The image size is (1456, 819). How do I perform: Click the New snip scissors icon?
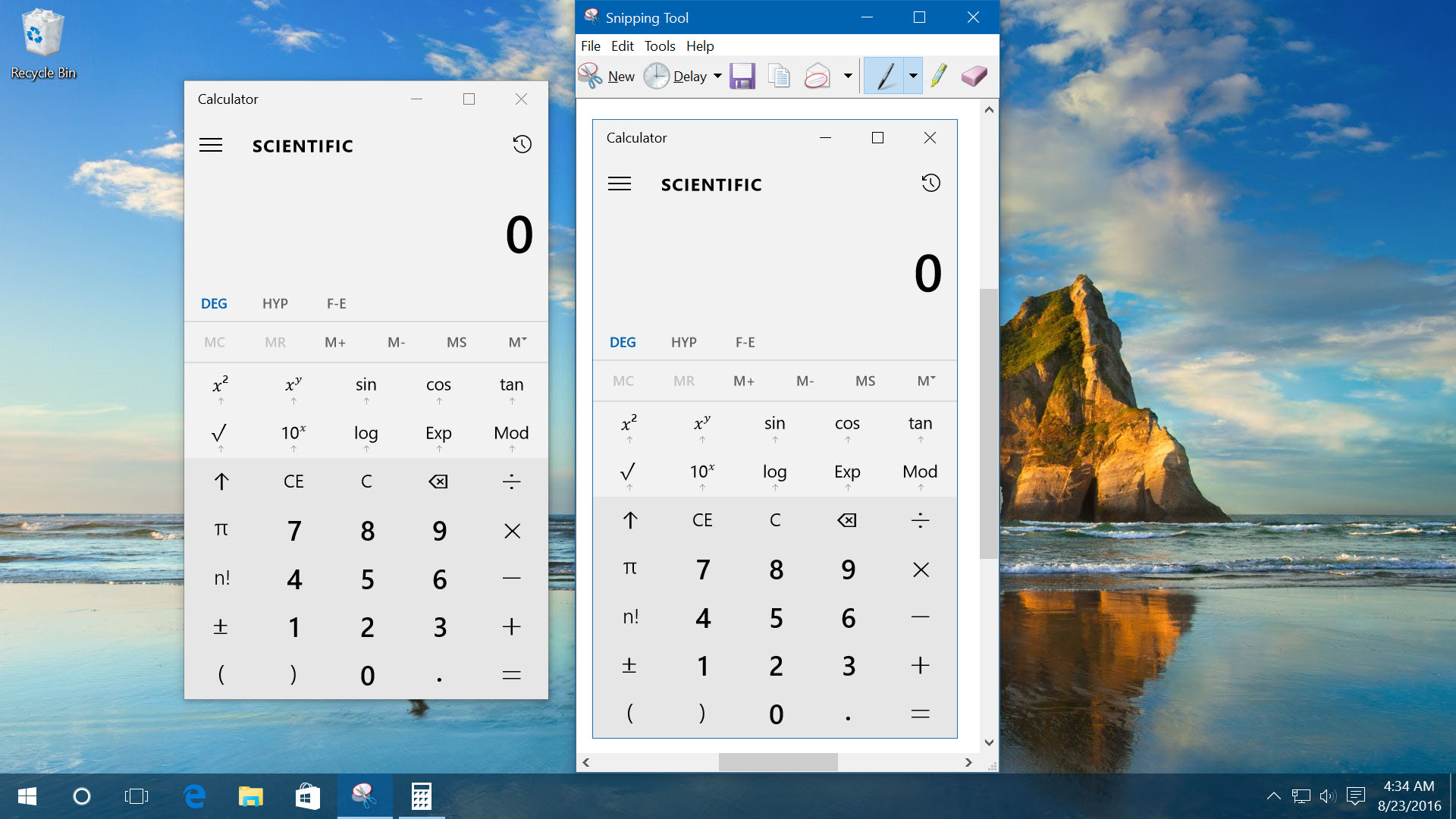590,76
